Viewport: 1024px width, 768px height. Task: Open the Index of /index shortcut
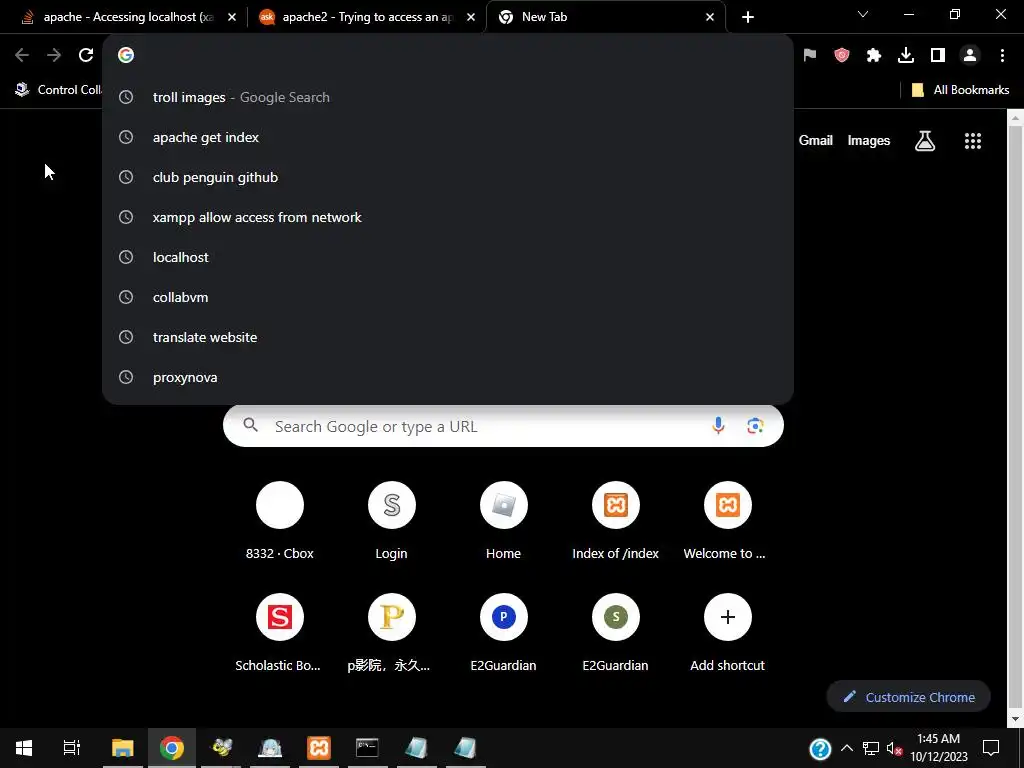(x=616, y=522)
